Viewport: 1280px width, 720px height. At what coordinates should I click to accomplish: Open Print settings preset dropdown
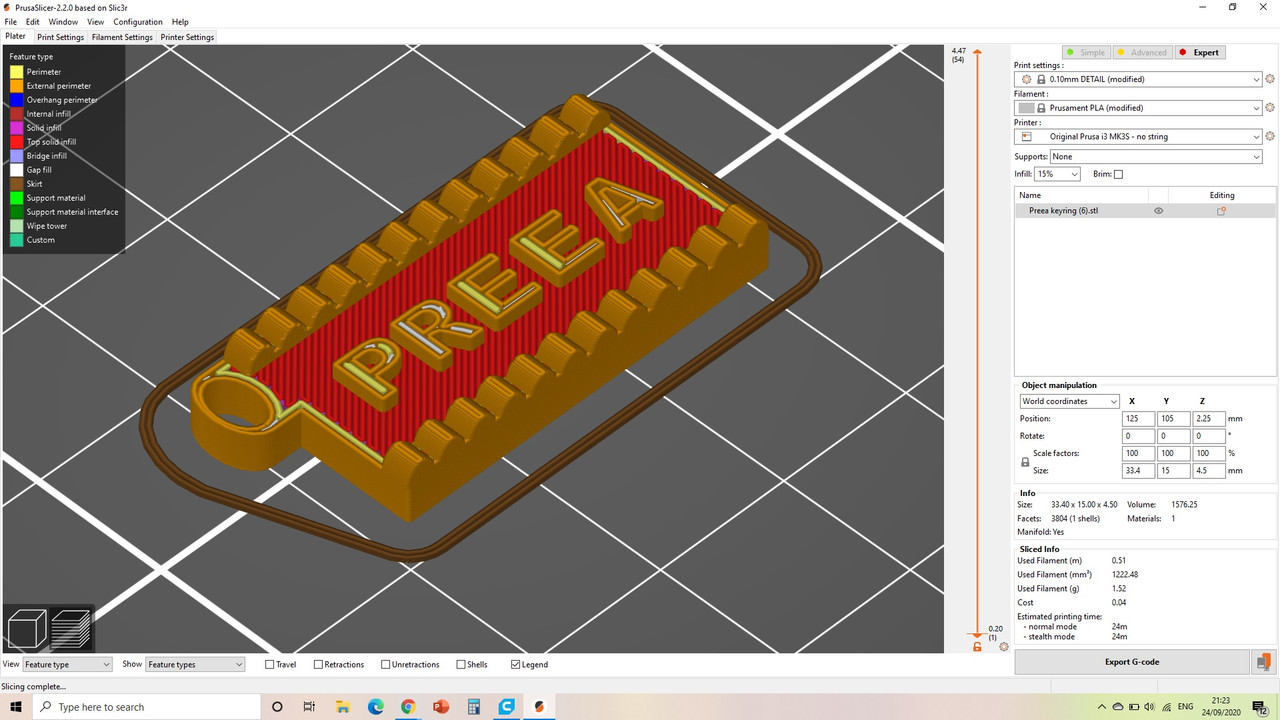(x=1138, y=79)
